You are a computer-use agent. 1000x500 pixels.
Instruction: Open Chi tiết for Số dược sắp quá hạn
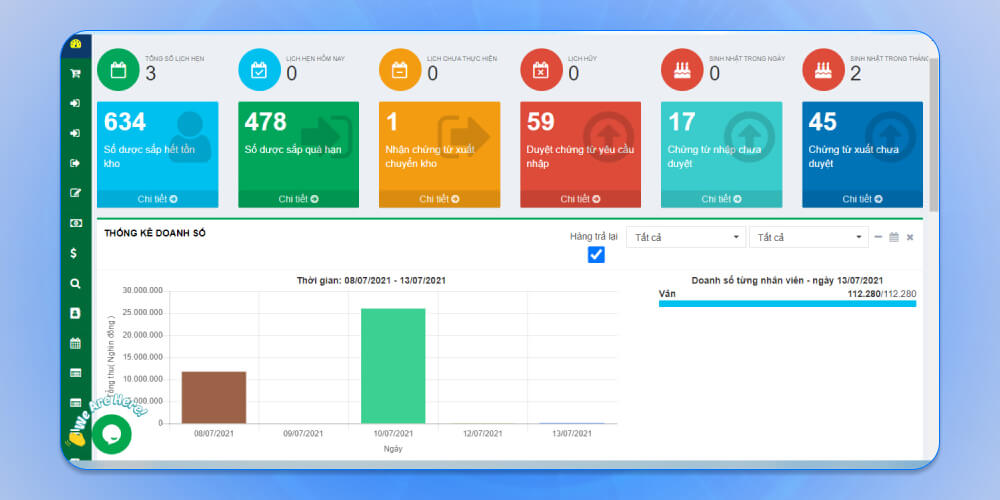(x=298, y=199)
